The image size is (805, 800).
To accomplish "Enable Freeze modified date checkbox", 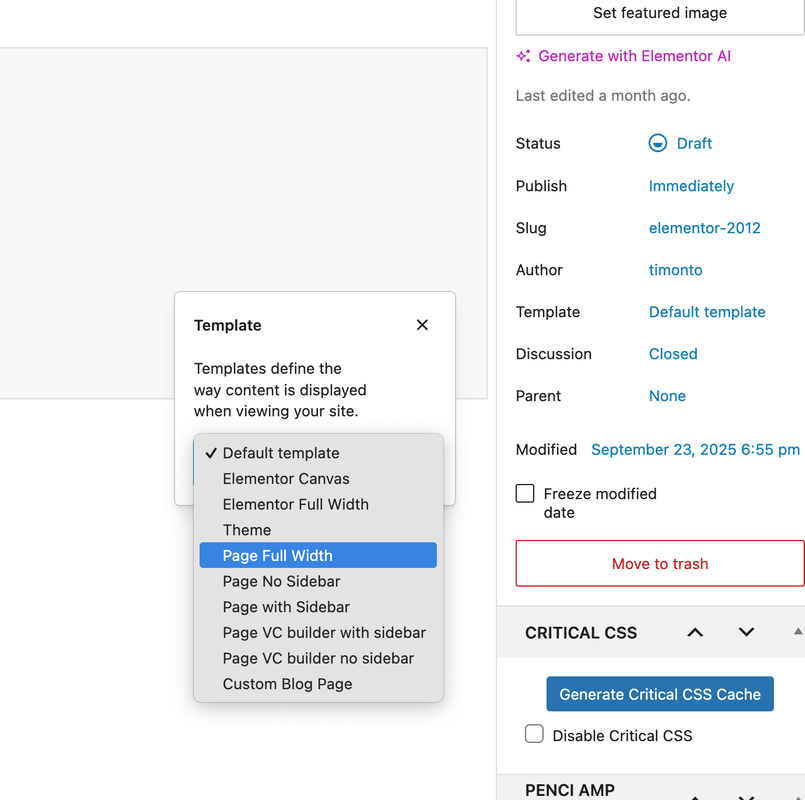I will point(525,494).
